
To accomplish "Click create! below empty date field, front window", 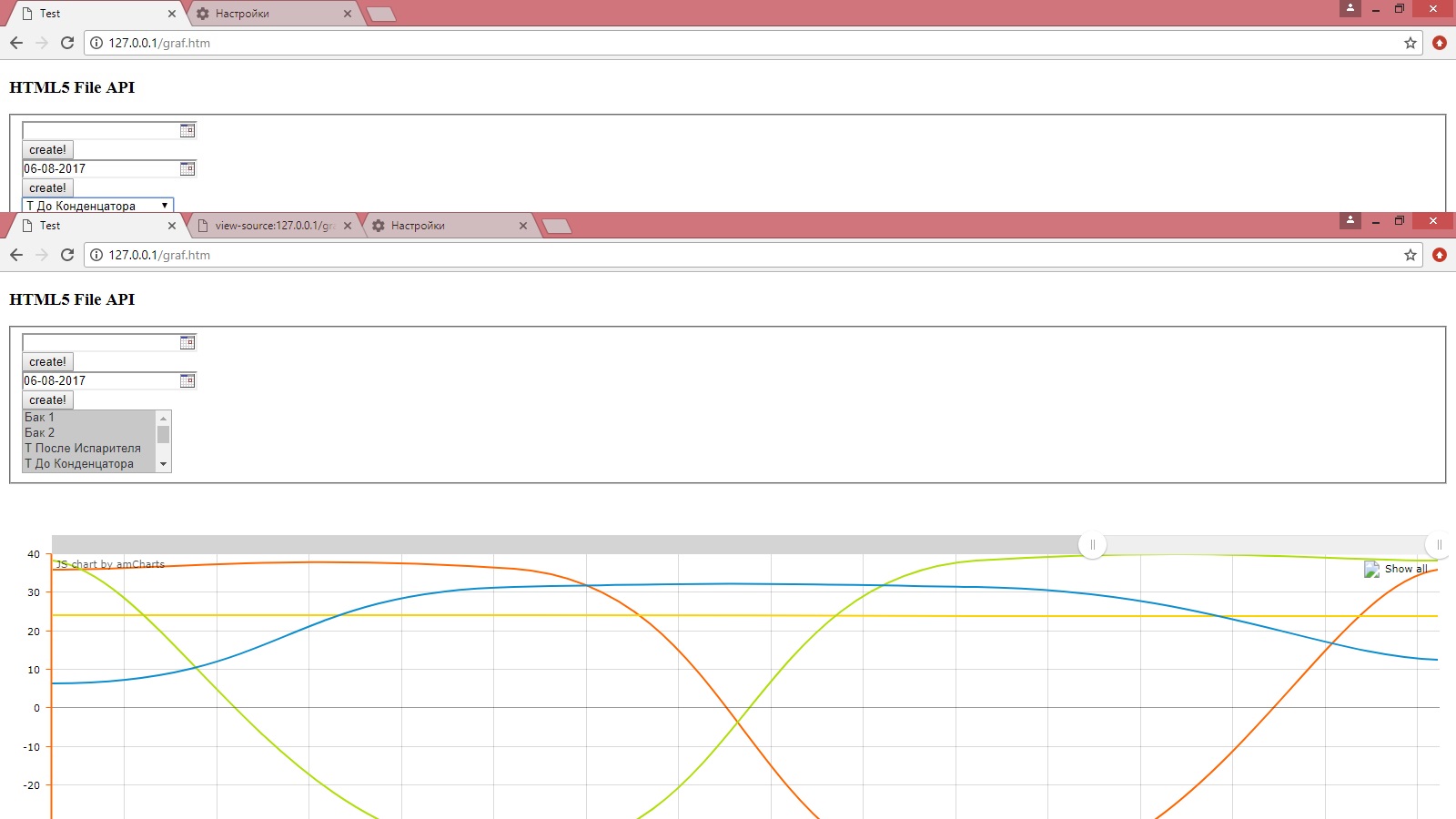I will coord(47,361).
